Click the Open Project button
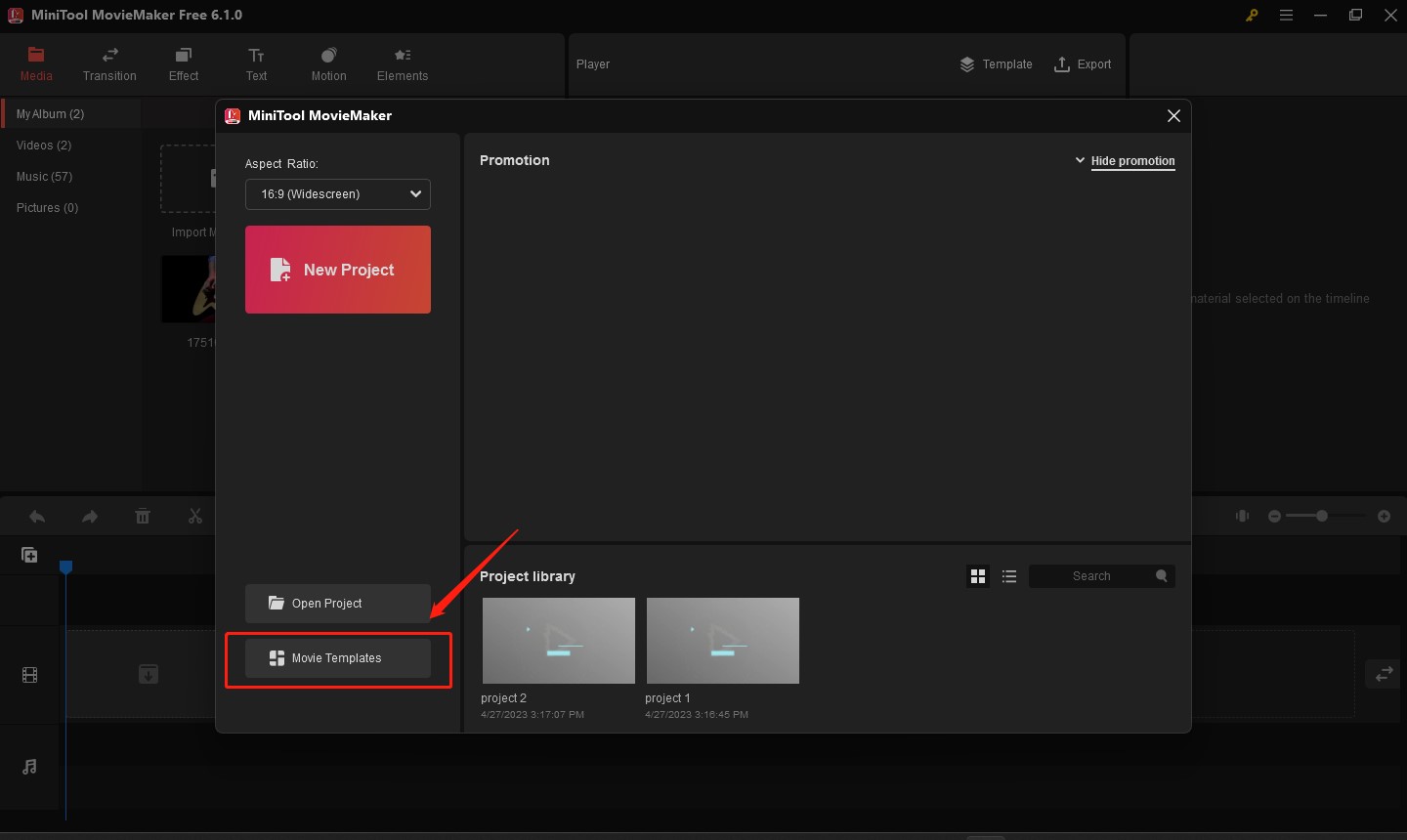The image size is (1407, 840). [338, 604]
